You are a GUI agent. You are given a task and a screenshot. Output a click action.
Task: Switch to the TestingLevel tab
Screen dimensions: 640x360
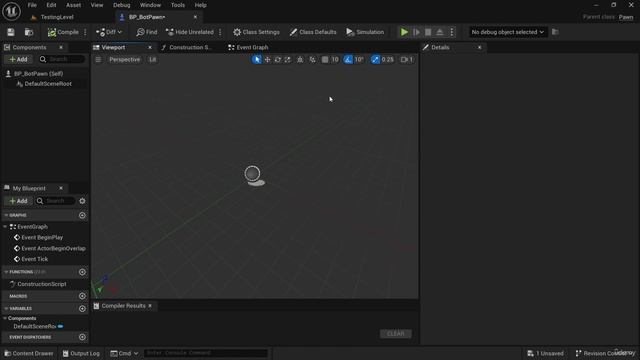pos(57,17)
